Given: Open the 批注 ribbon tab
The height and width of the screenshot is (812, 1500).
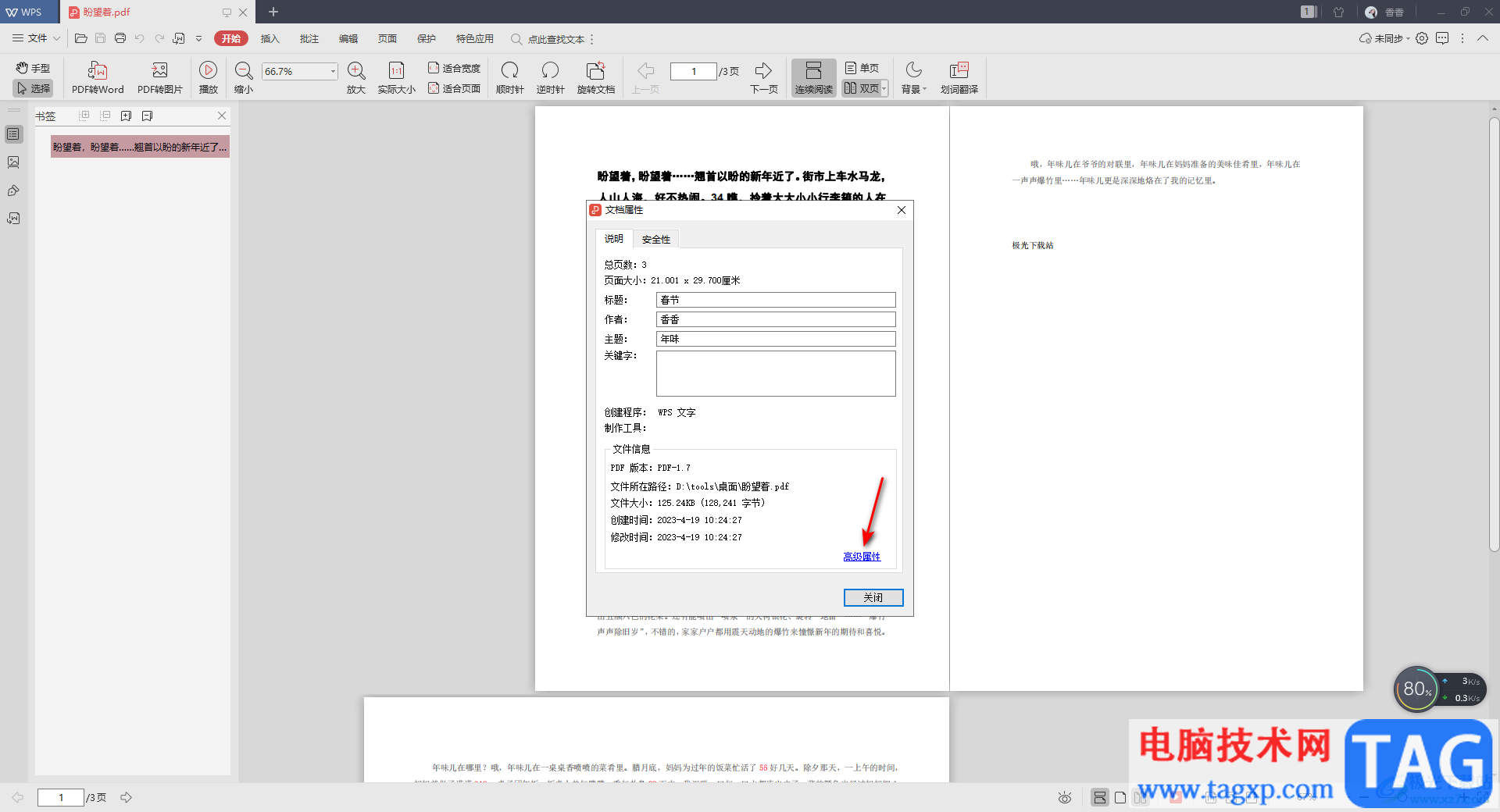Looking at the screenshot, I should 309,38.
